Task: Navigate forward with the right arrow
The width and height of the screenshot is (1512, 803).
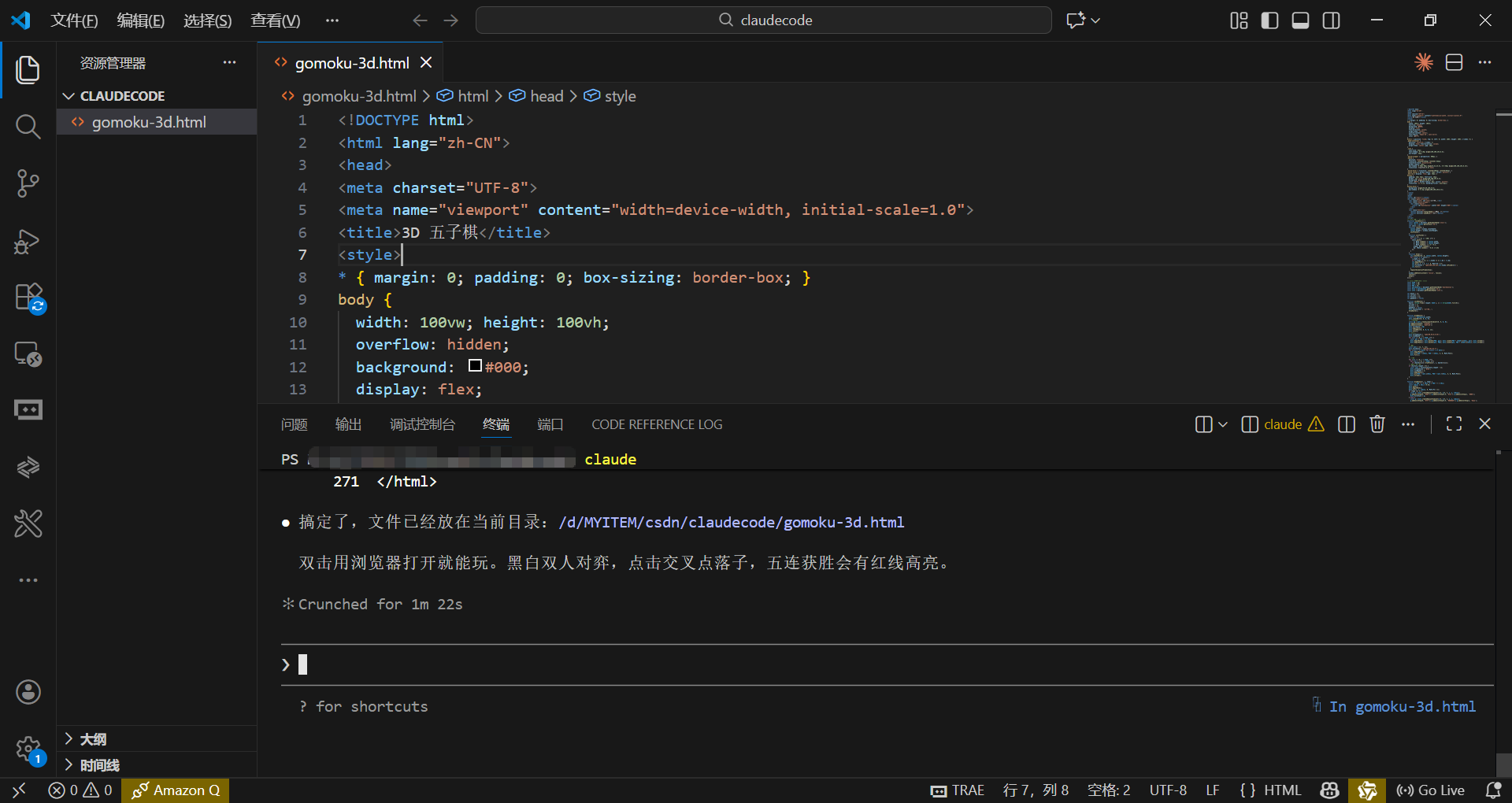Action: pyautogui.click(x=450, y=20)
